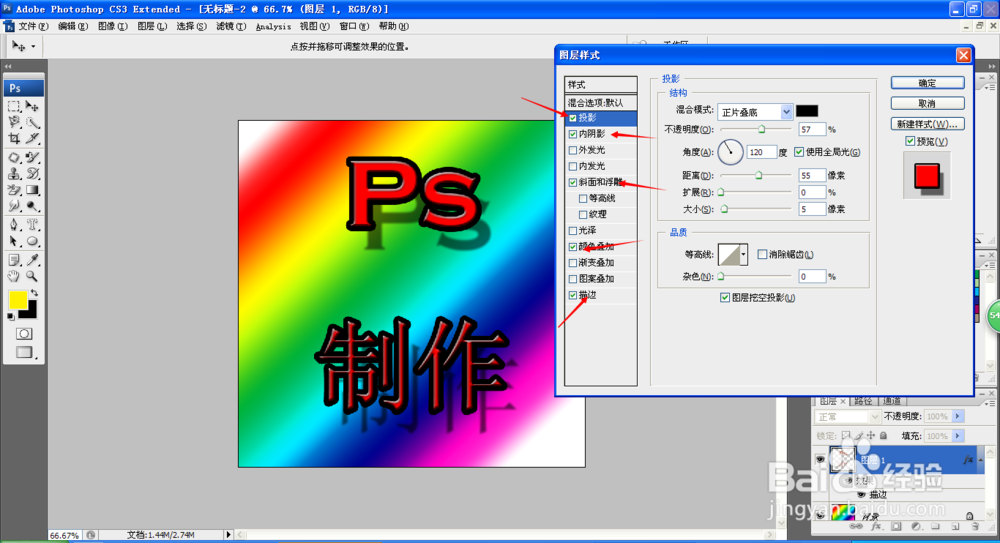1000x543 pixels.
Task: Select the Type tool
Action: 32,225
